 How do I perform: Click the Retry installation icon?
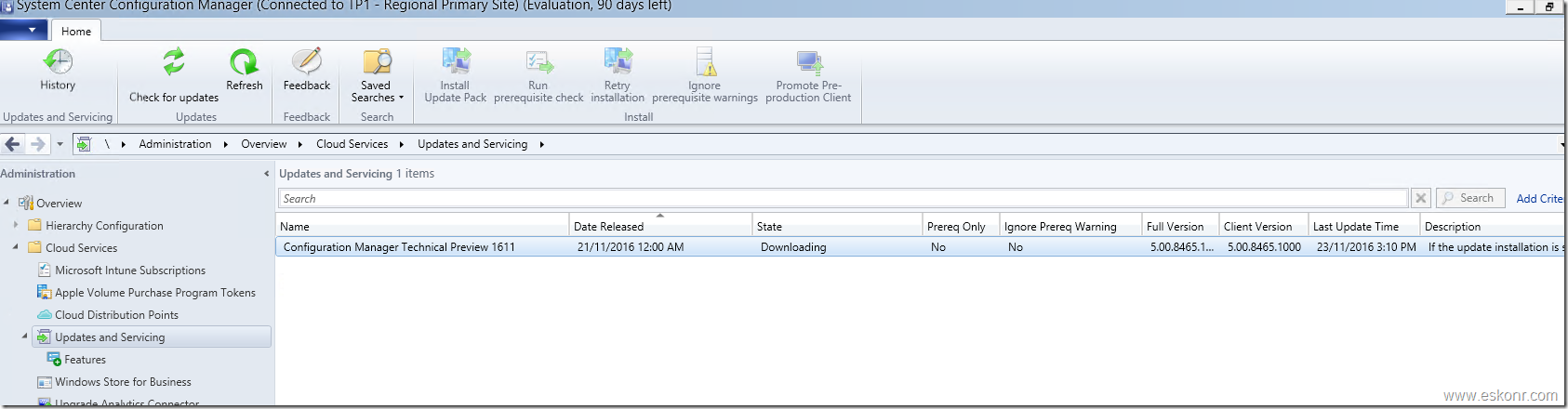[x=618, y=61]
